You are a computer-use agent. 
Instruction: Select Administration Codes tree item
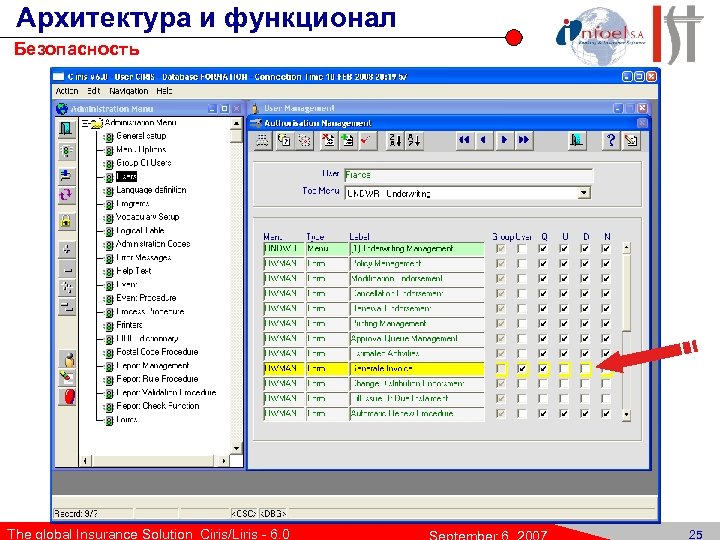pos(153,244)
